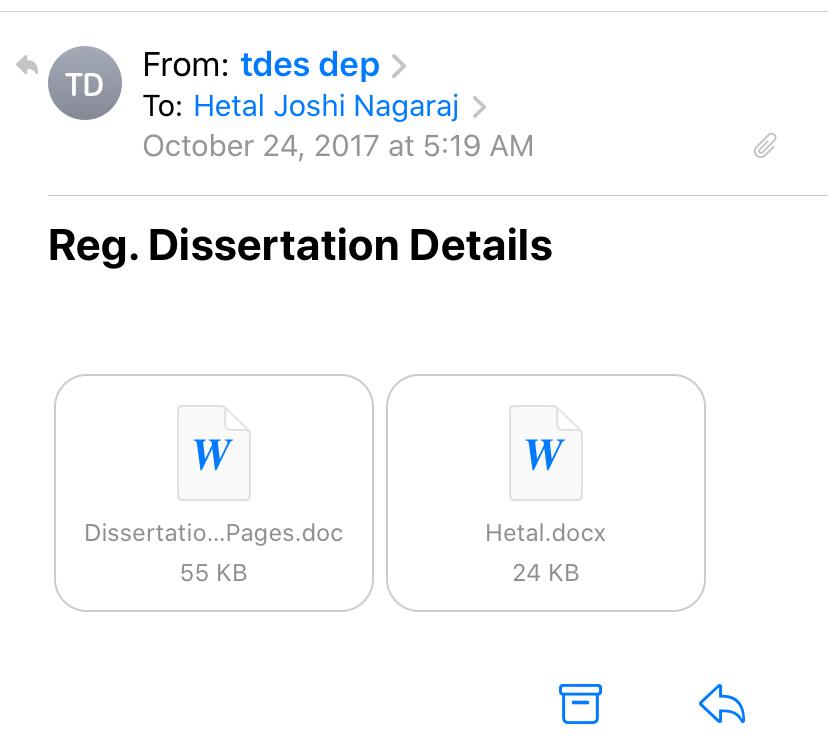Tap the 24 KB file size label

pyautogui.click(x=545, y=573)
